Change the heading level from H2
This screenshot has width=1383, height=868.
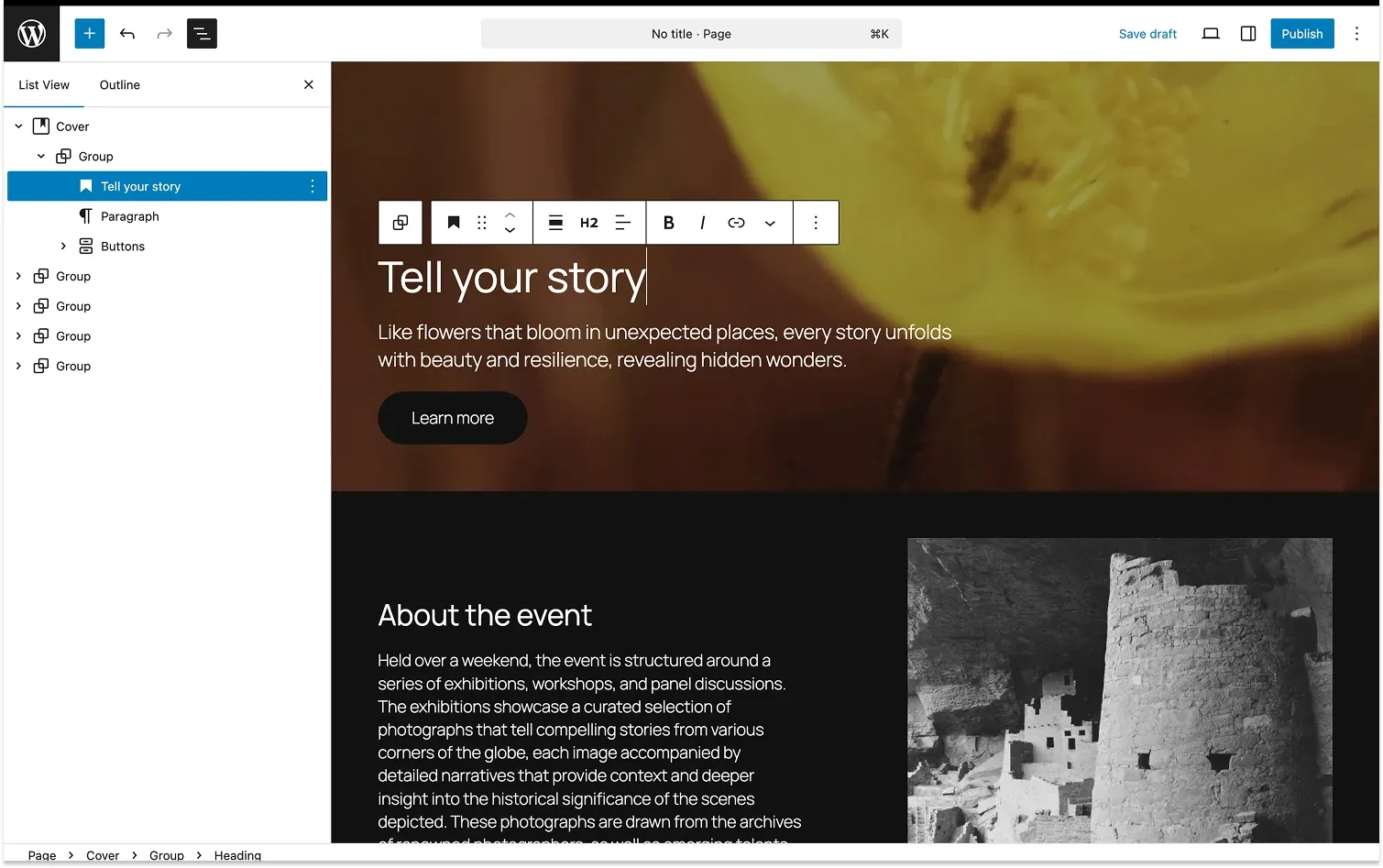pos(588,222)
